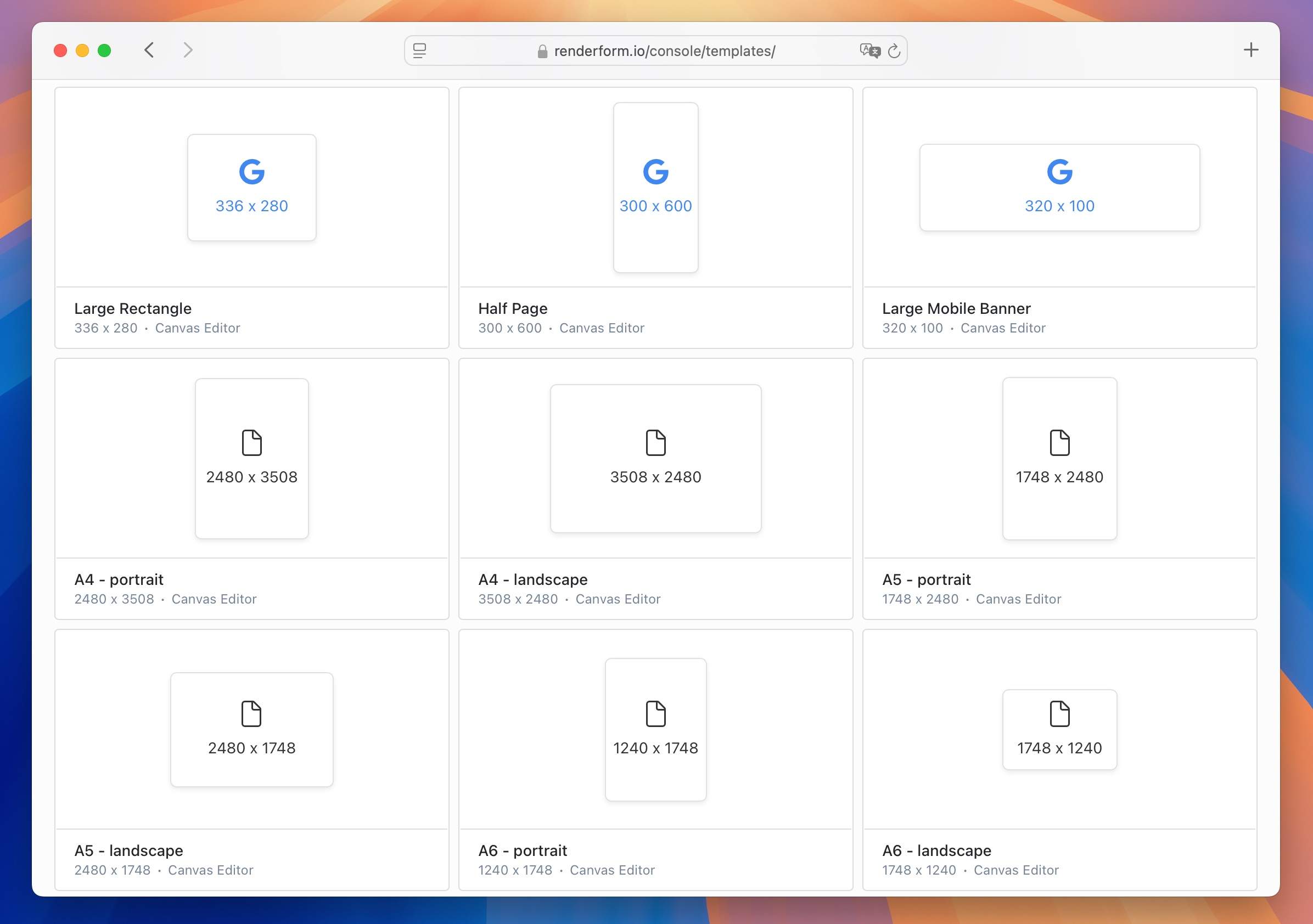Click '300 x 600 · Canvas Editor' subtitle

point(561,328)
